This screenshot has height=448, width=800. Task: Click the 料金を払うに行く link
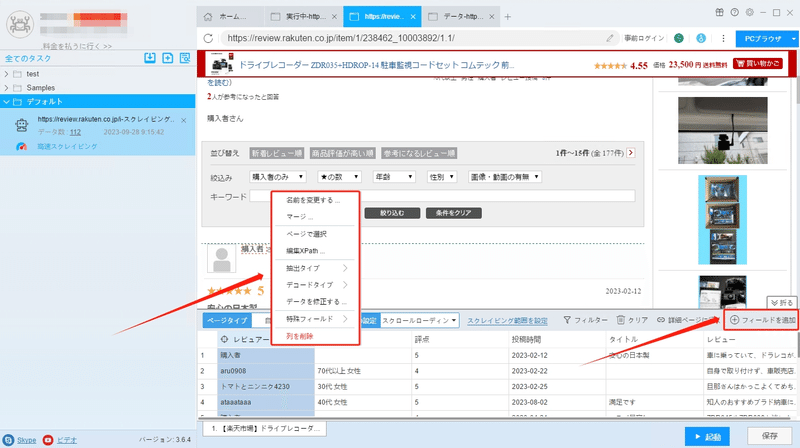(x=77, y=46)
